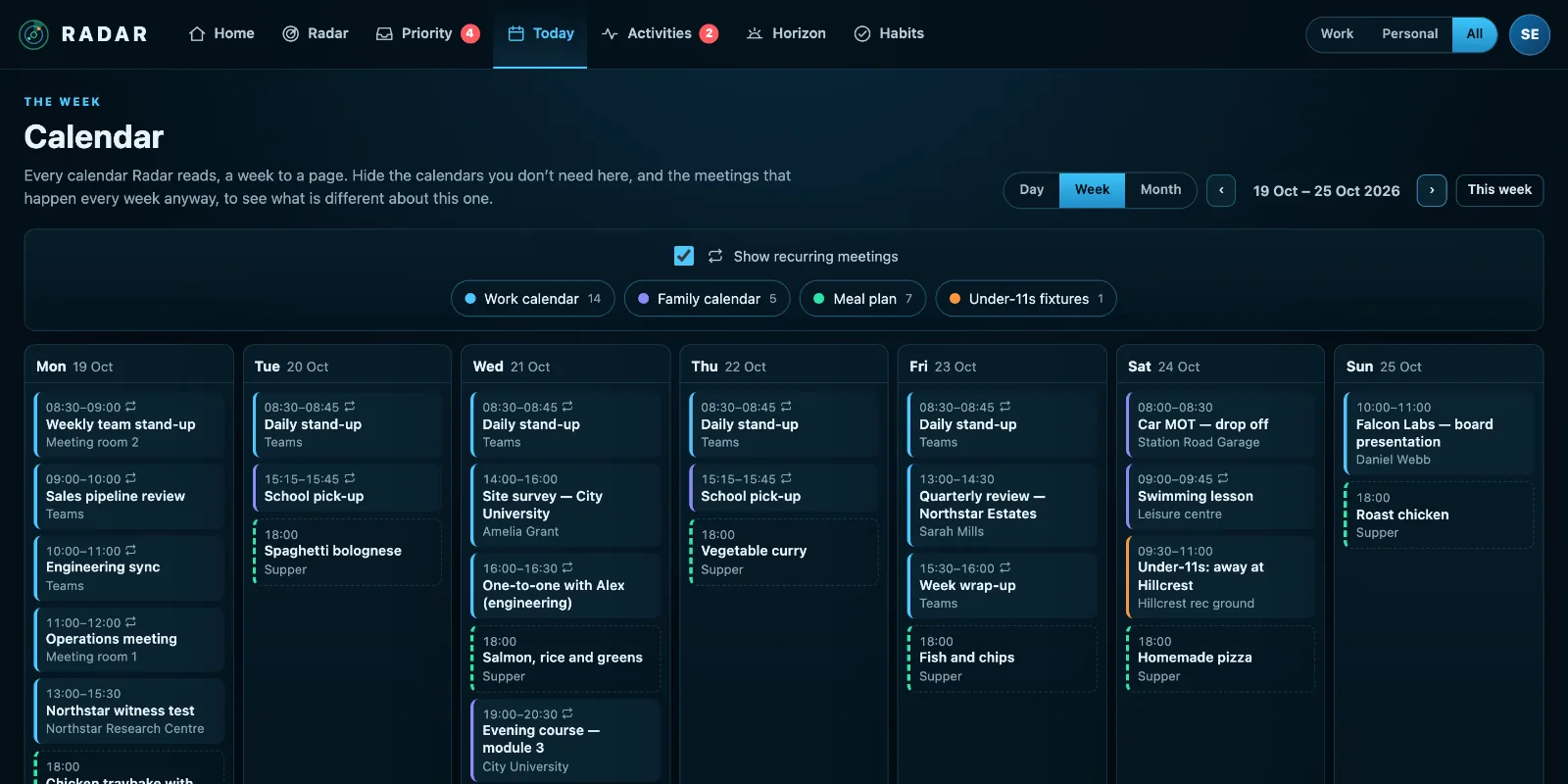Image resolution: width=1568 pixels, height=784 pixels.
Task: Open the Quarterly review Northstar Estates event
Action: [1002, 505]
